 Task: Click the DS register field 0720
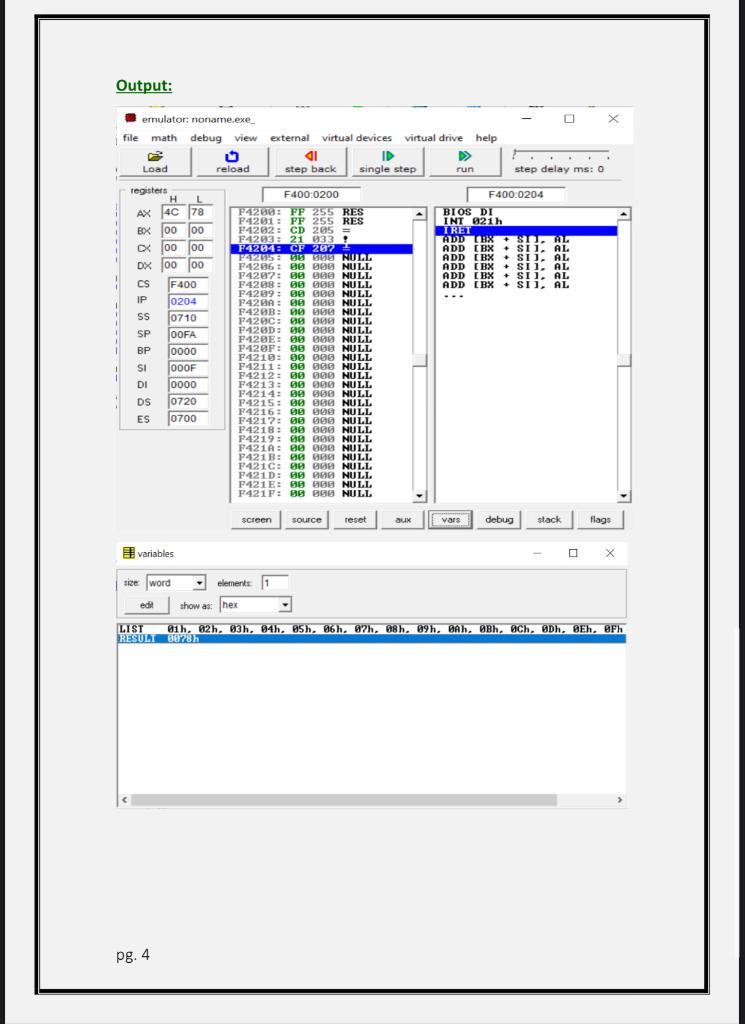(188, 402)
